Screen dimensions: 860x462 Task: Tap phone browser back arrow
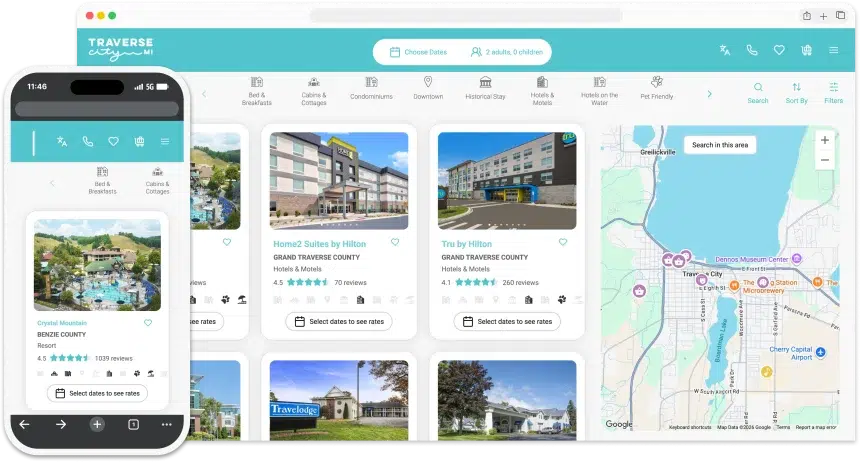(x=25, y=424)
